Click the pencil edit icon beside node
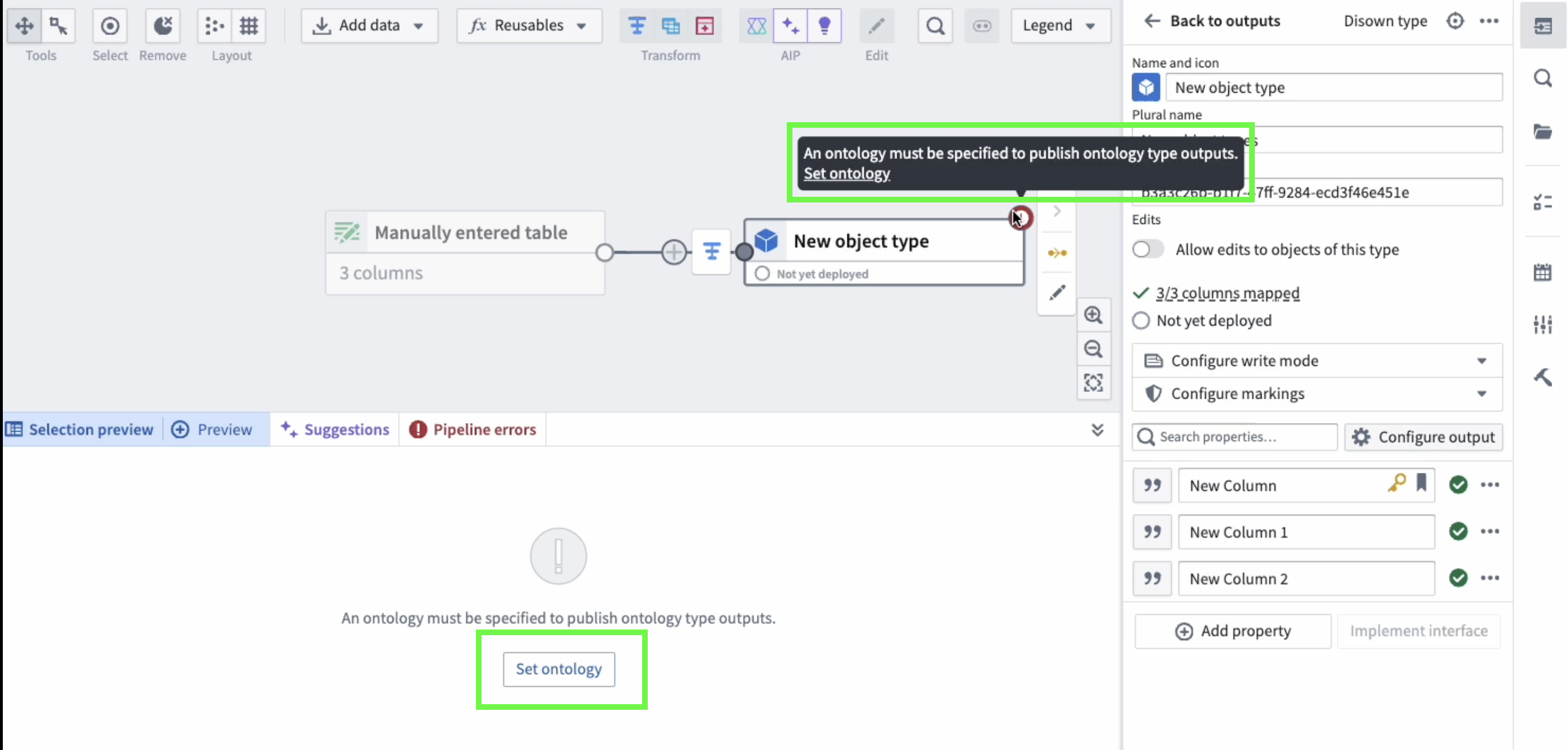 click(x=1058, y=293)
